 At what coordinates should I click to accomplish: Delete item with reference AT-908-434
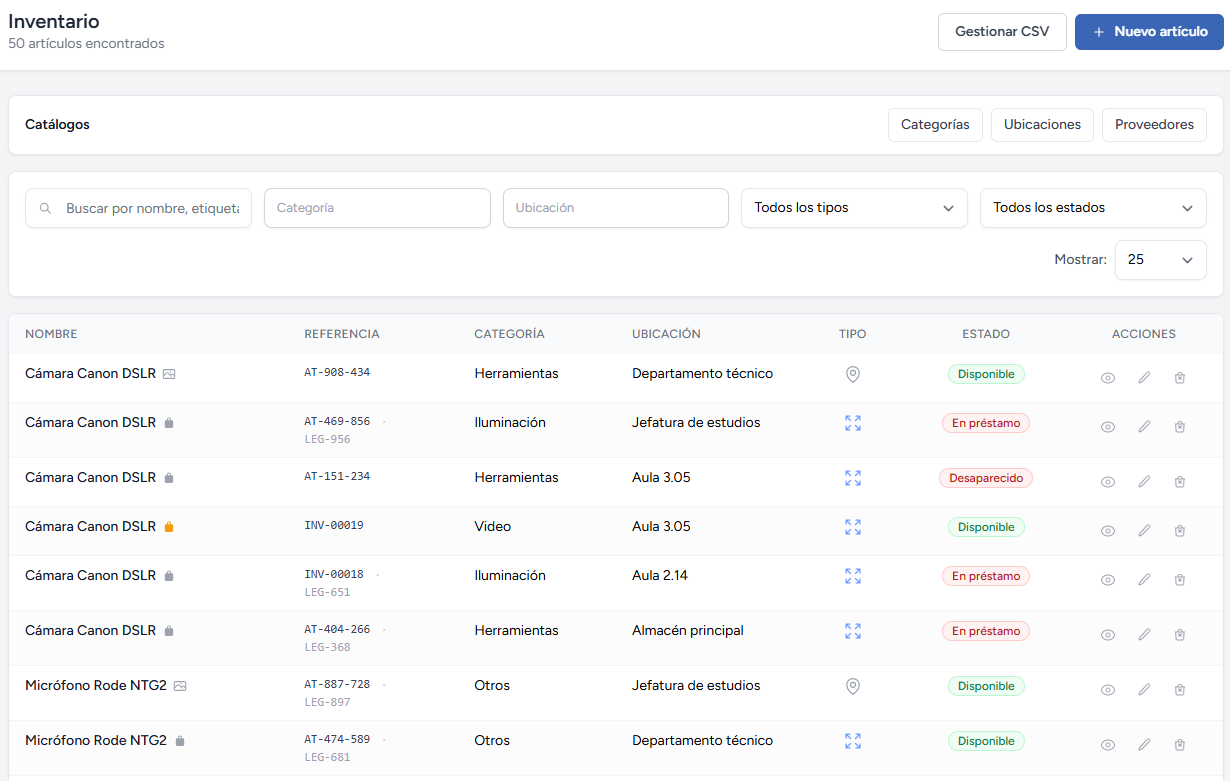[x=1180, y=378]
